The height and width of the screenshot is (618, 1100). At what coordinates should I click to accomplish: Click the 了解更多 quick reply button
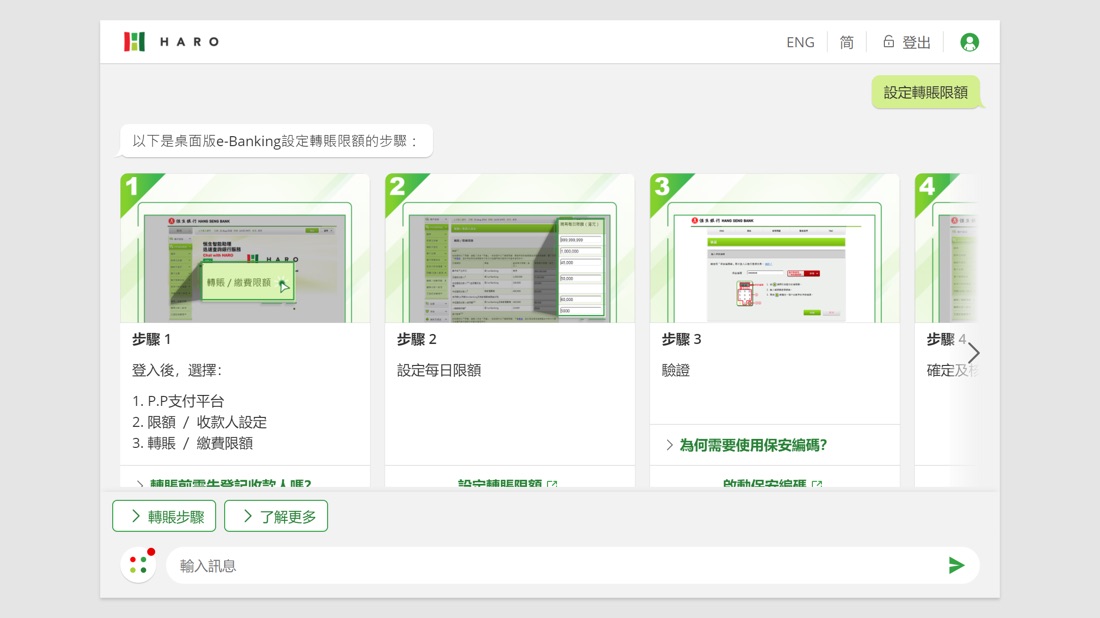[276, 516]
